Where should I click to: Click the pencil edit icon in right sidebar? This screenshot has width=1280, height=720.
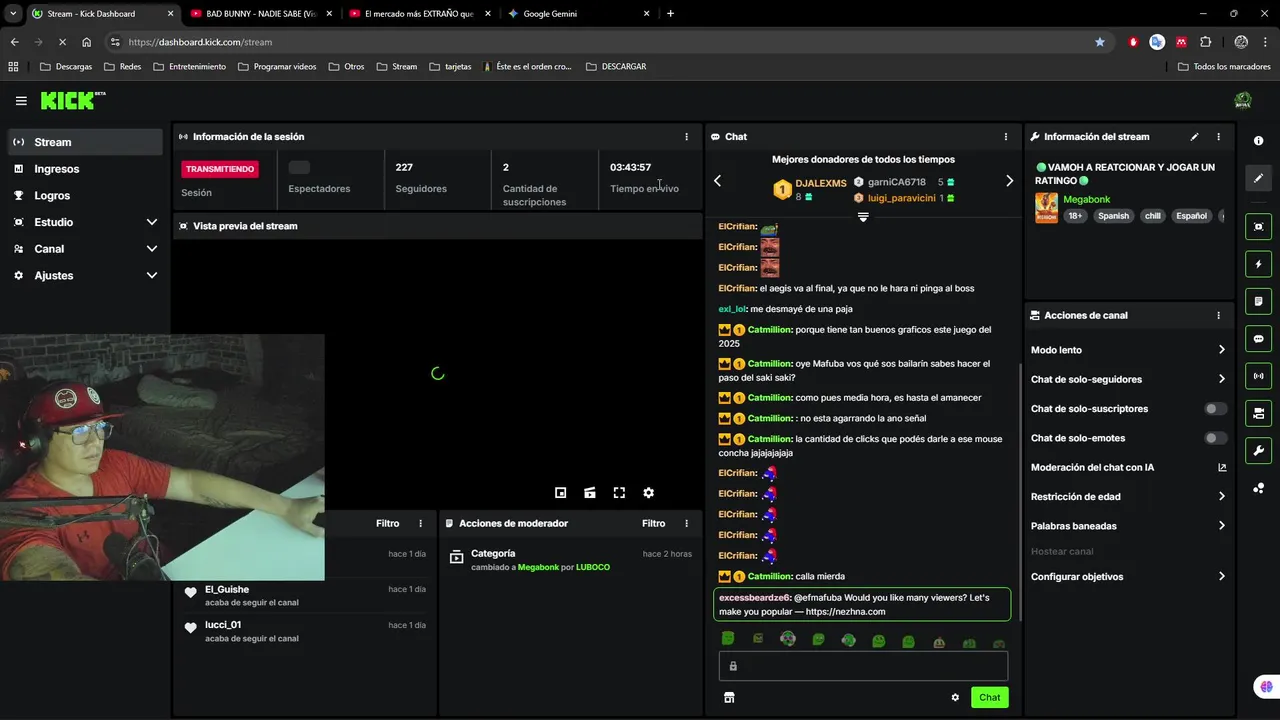pos(1258,178)
